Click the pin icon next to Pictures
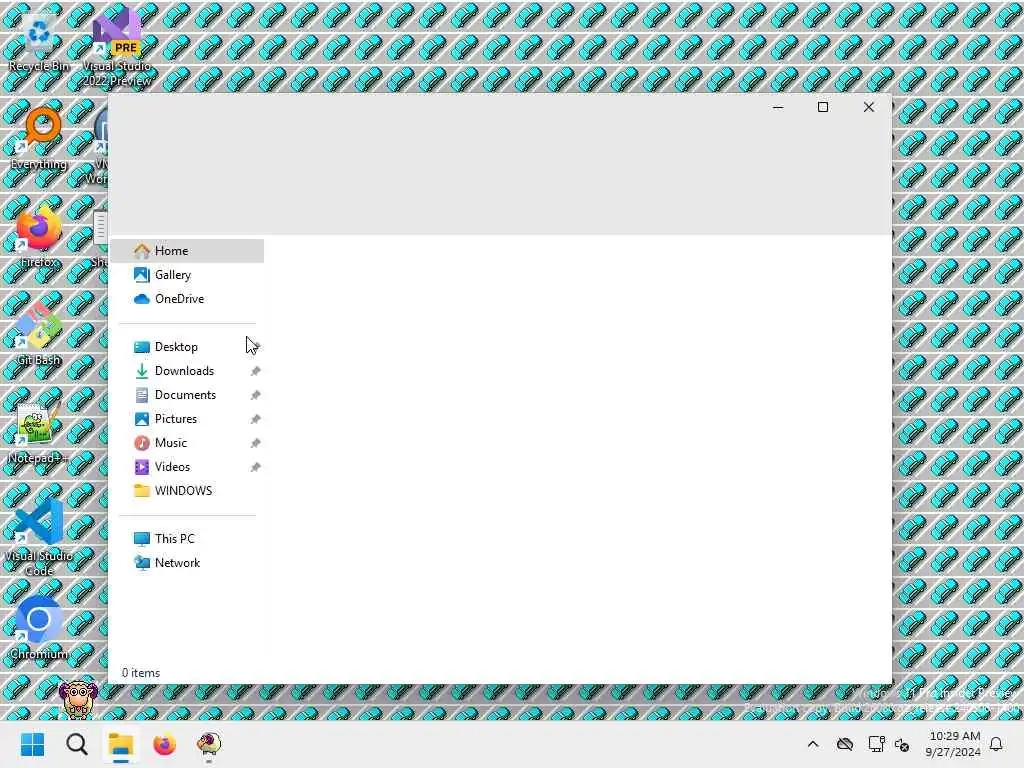 click(x=255, y=419)
